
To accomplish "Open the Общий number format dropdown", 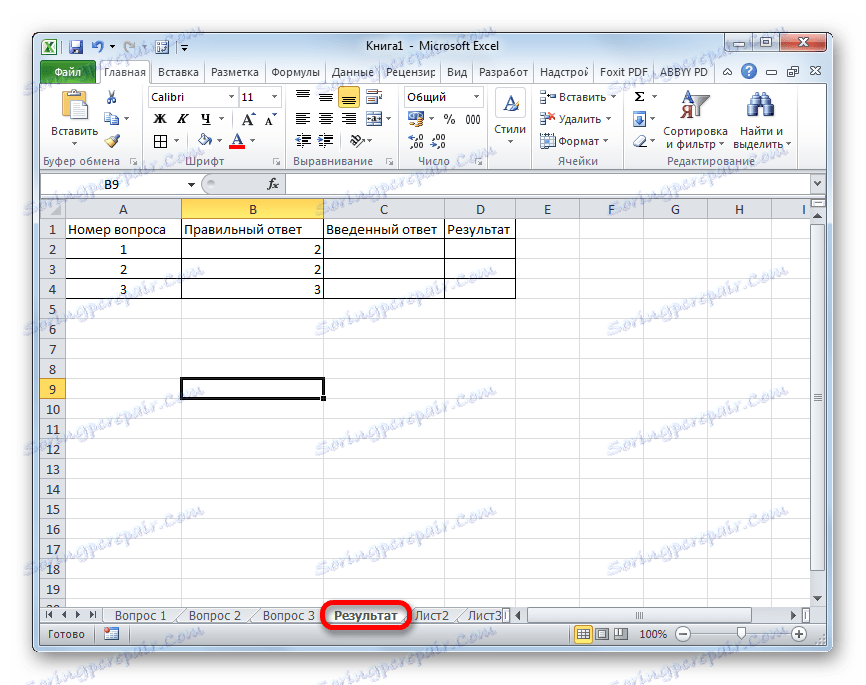I will coord(477,97).
